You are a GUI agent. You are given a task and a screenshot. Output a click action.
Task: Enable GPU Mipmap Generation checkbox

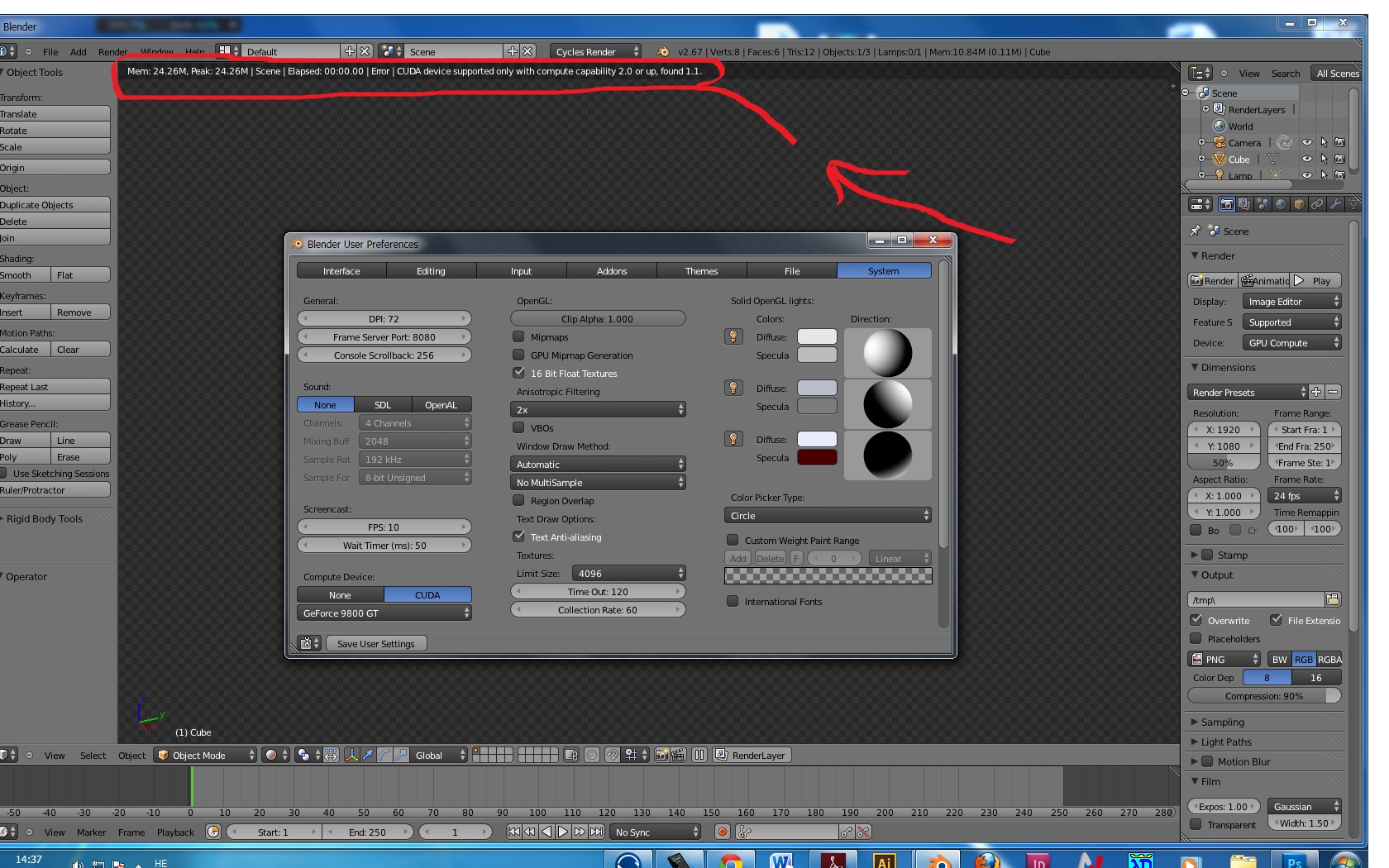click(518, 355)
